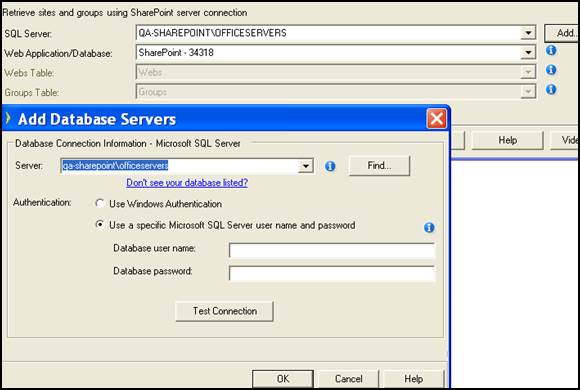This screenshot has height=390, width=580.
Task: Click Help button in the background window
Action: point(508,140)
